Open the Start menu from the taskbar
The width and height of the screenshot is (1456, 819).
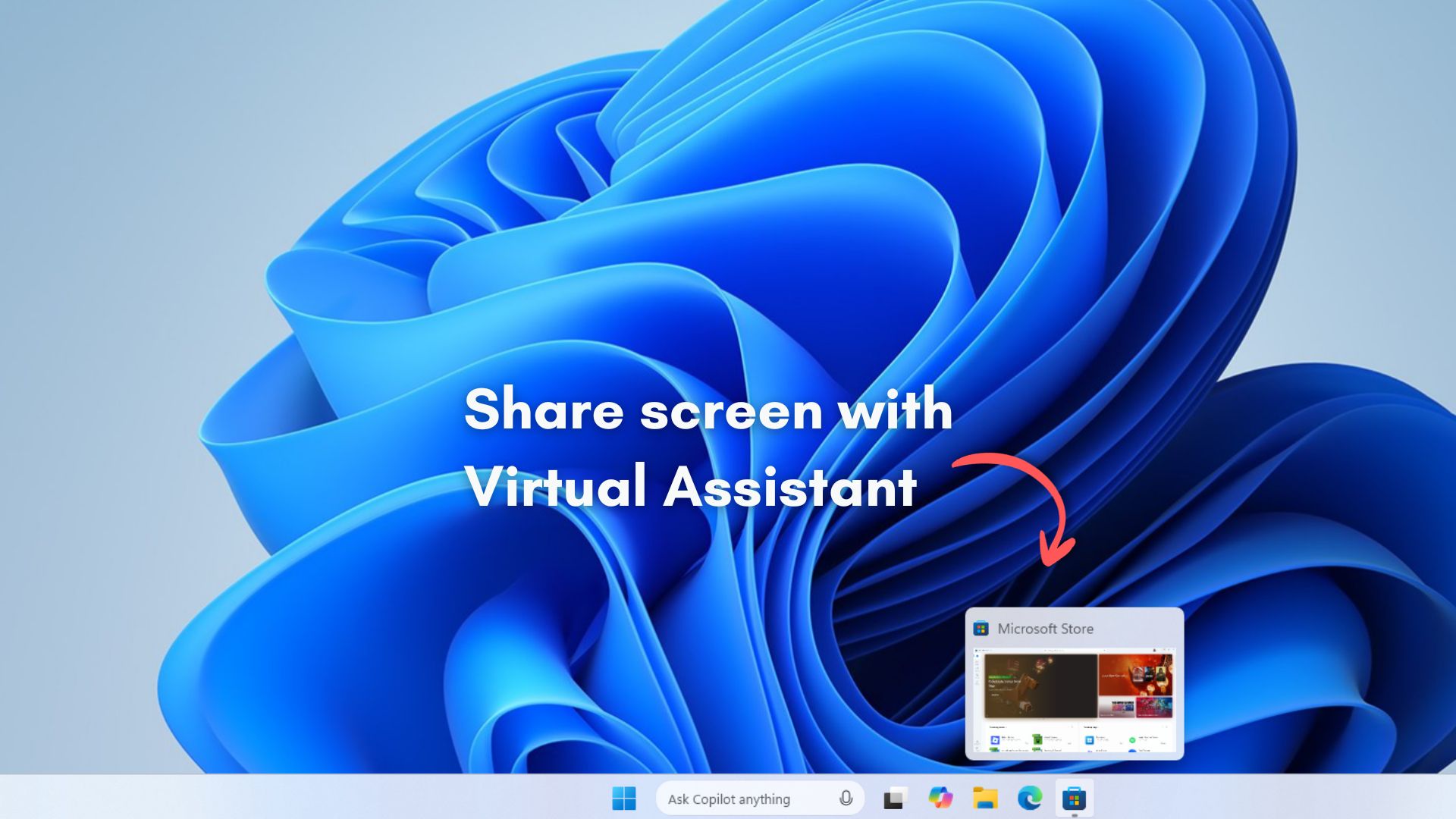(624, 799)
